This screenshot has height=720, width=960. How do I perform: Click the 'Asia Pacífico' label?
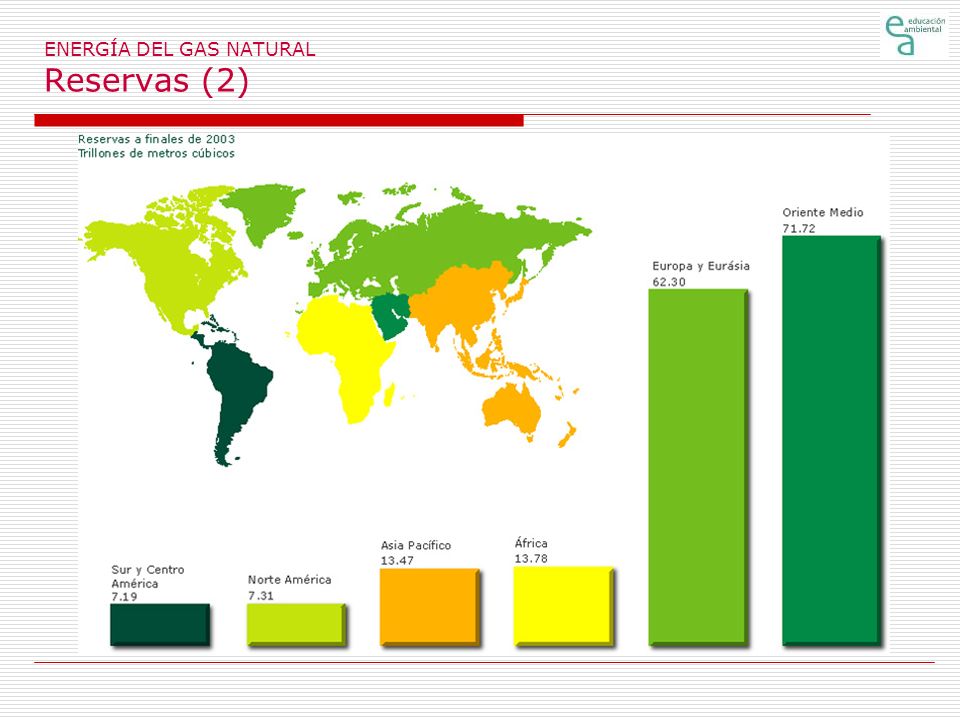(416, 545)
